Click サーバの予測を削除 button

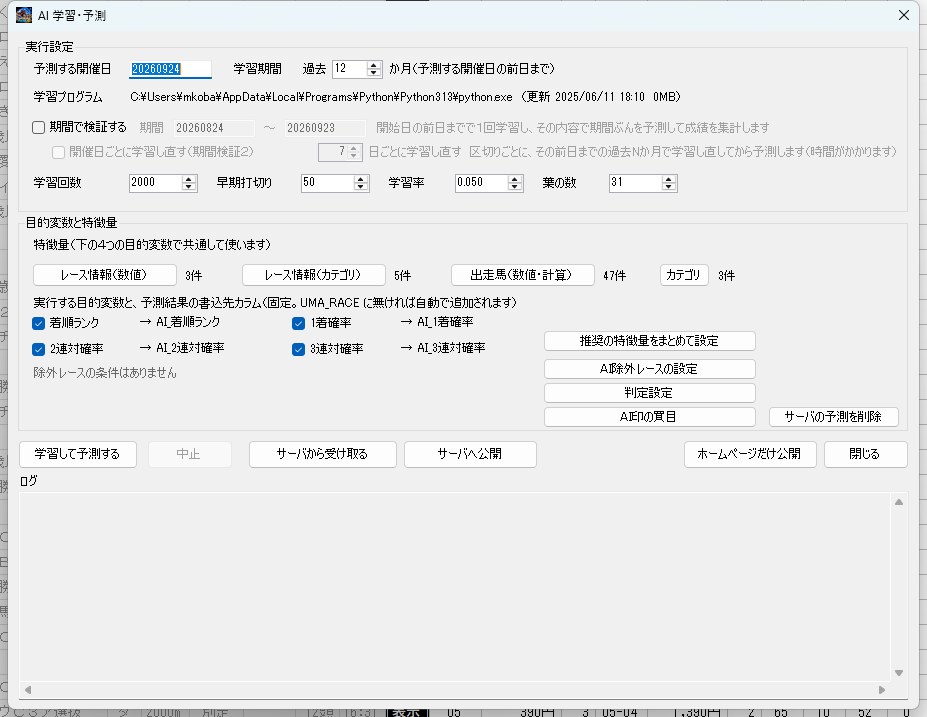(x=833, y=417)
